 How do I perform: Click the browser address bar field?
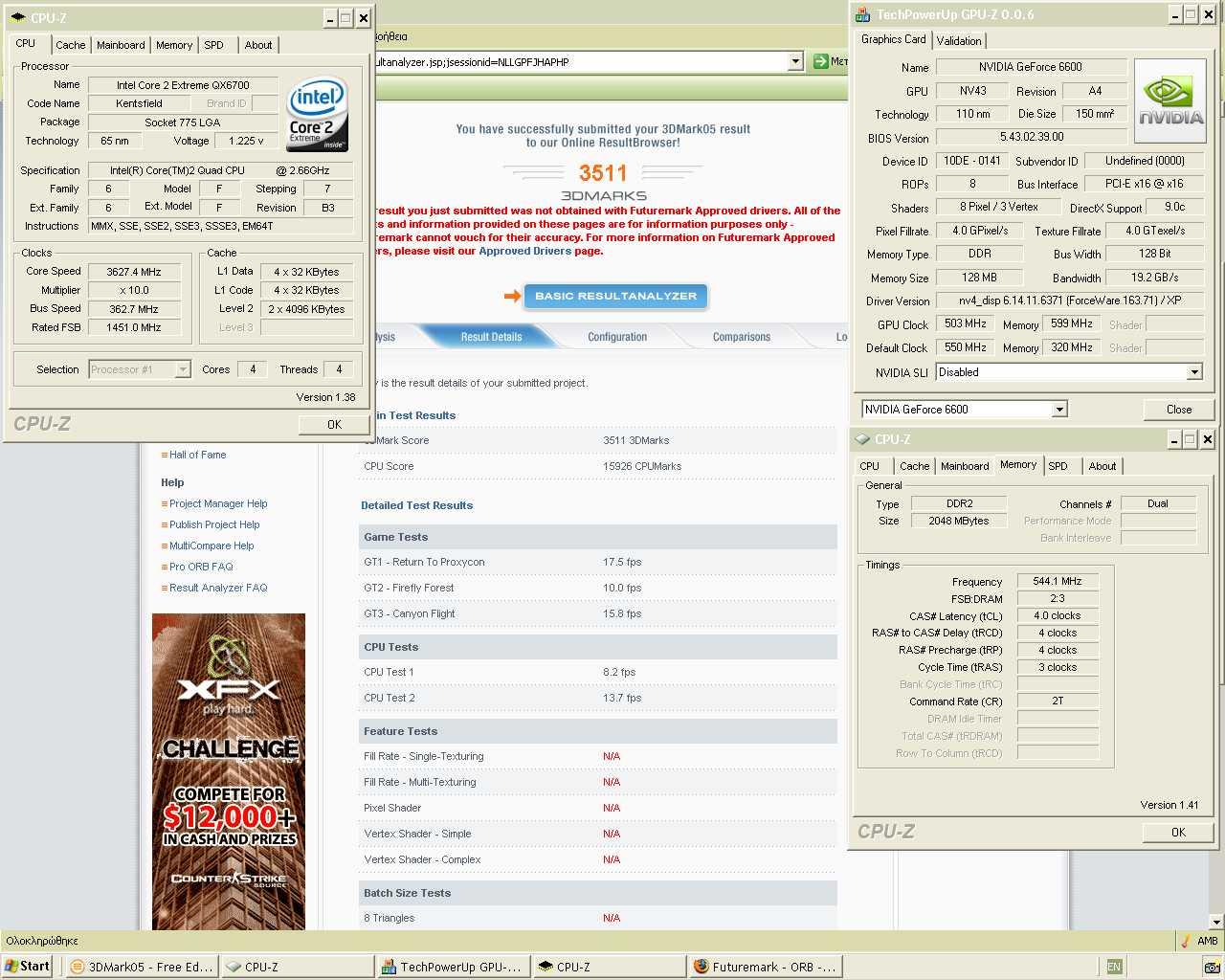[581, 61]
